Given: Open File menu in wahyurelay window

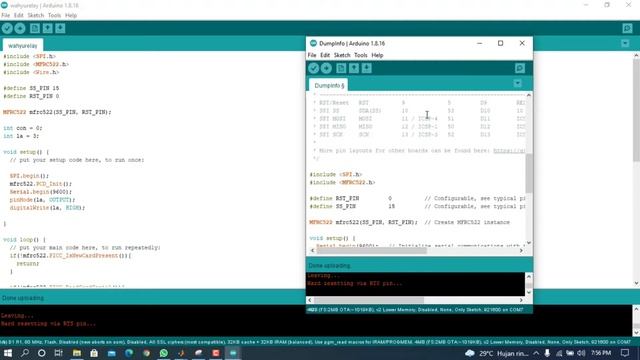Looking at the screenshot, I should [x=5, y=15].
